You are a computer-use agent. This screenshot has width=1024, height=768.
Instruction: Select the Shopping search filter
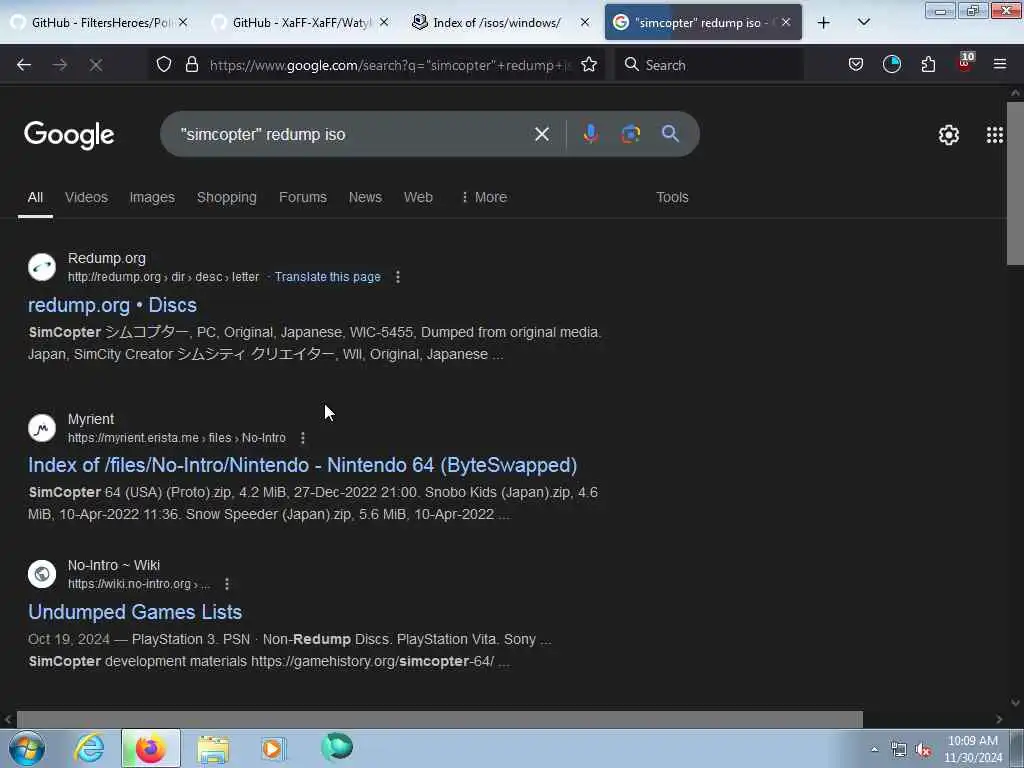click(227, 197)
